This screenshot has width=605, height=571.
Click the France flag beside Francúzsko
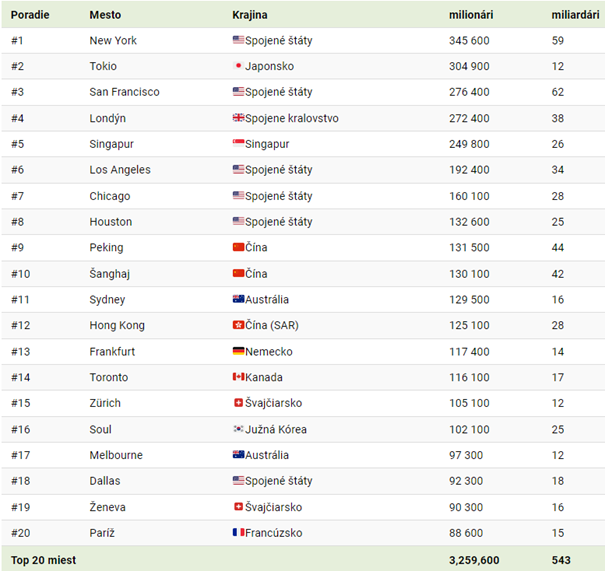(x=238, y=532)
